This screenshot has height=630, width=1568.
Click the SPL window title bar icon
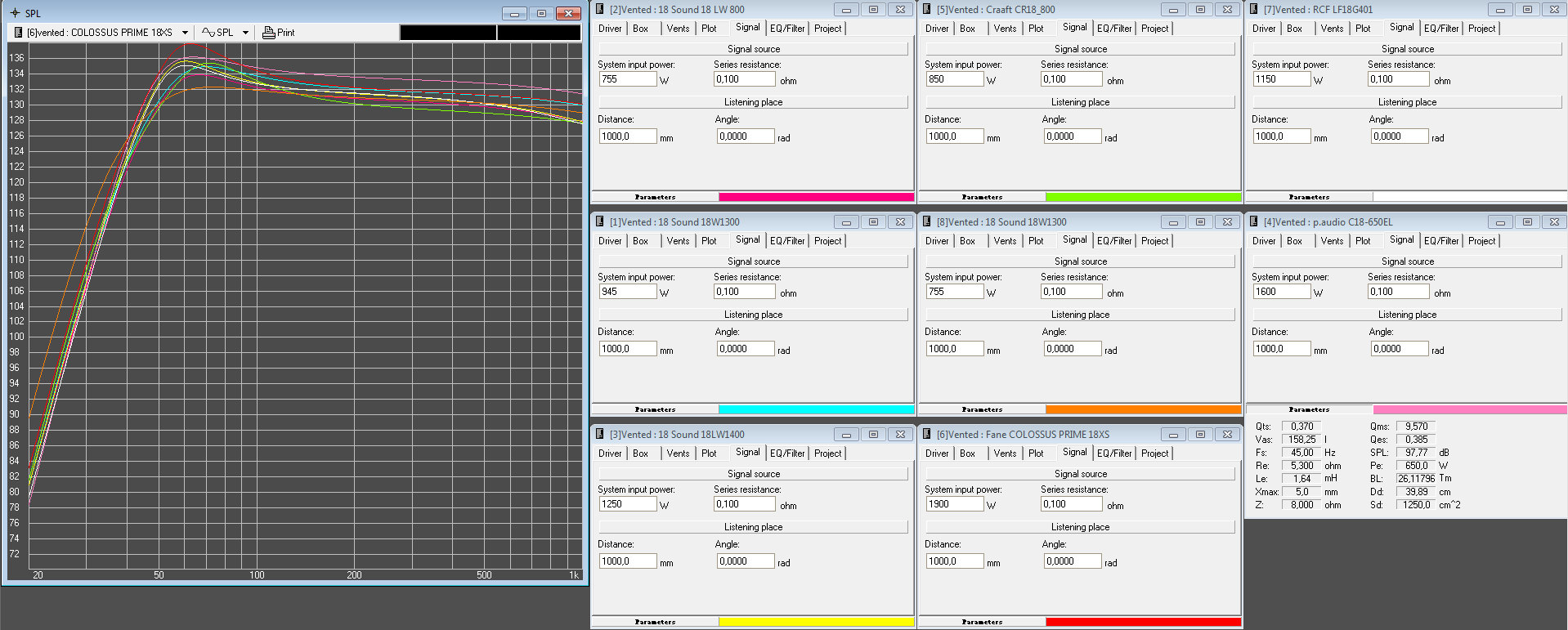pos(15,13)
